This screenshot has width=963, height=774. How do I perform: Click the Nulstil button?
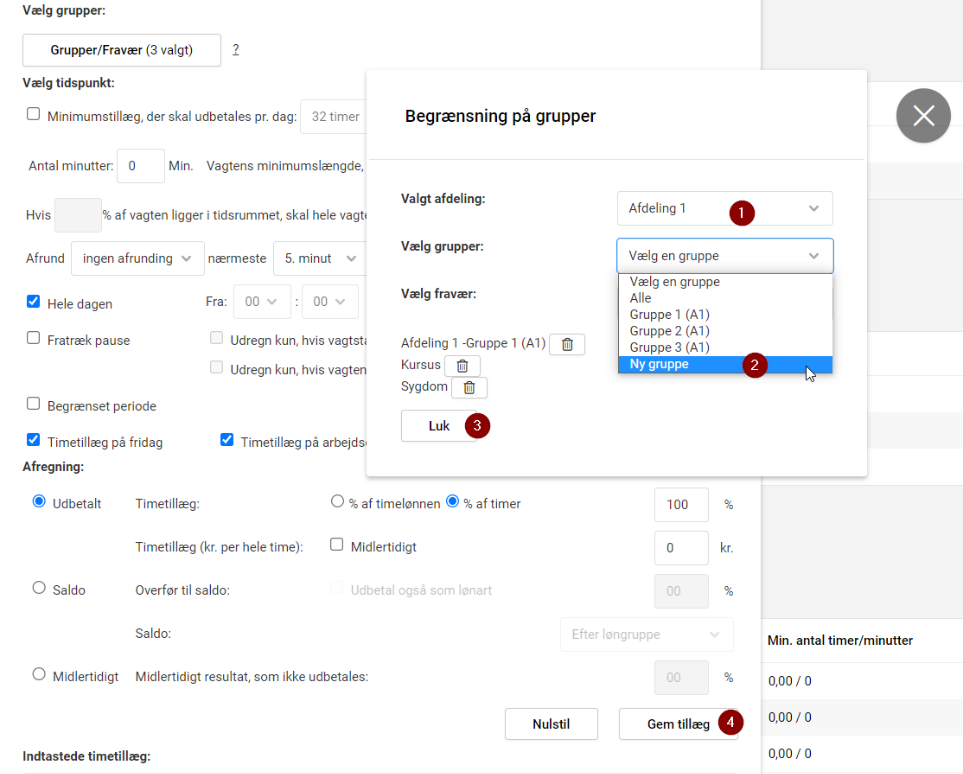[551, 724]
